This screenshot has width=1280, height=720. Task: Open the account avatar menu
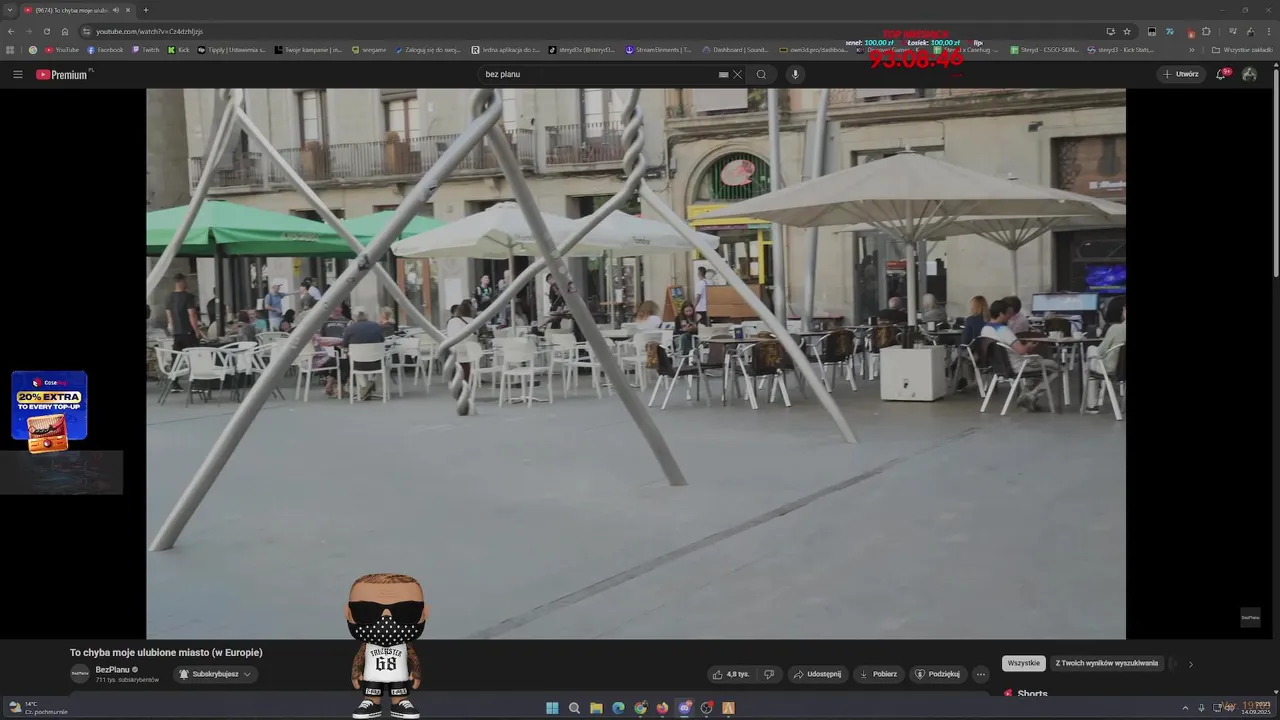pyautogui.click(x=1249, y=74)
